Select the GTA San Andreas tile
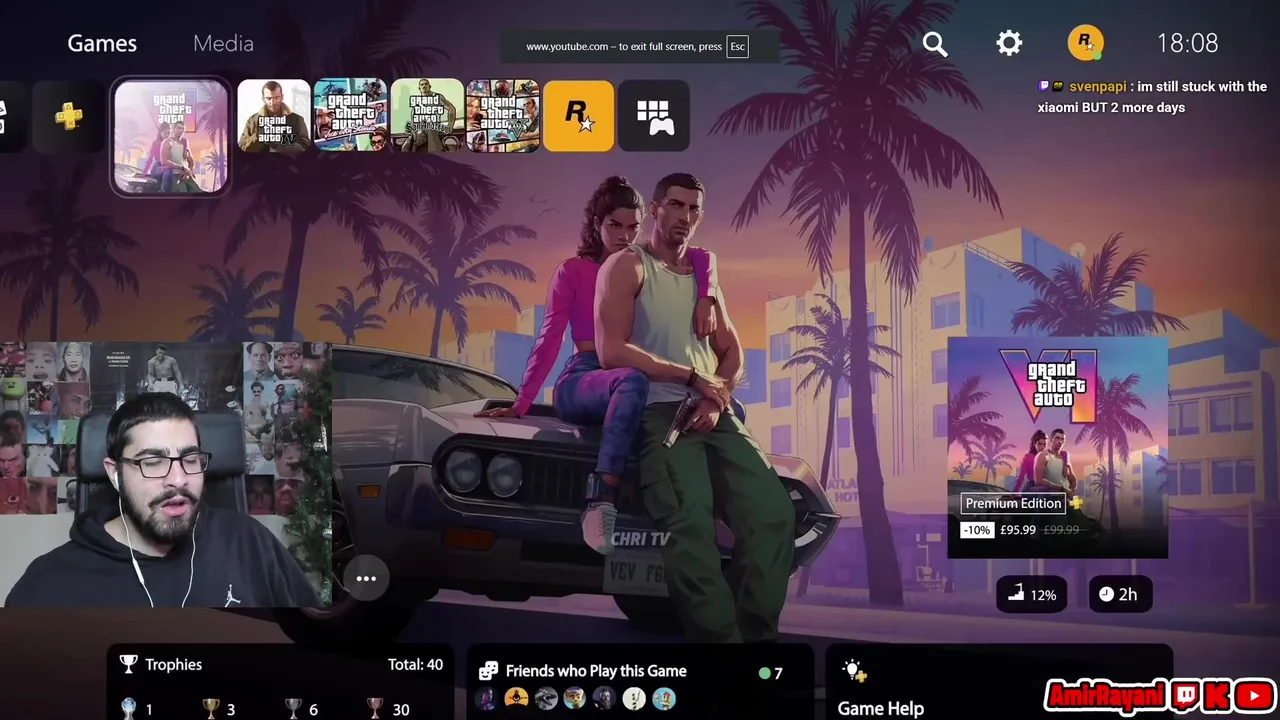 coord(427,116)
